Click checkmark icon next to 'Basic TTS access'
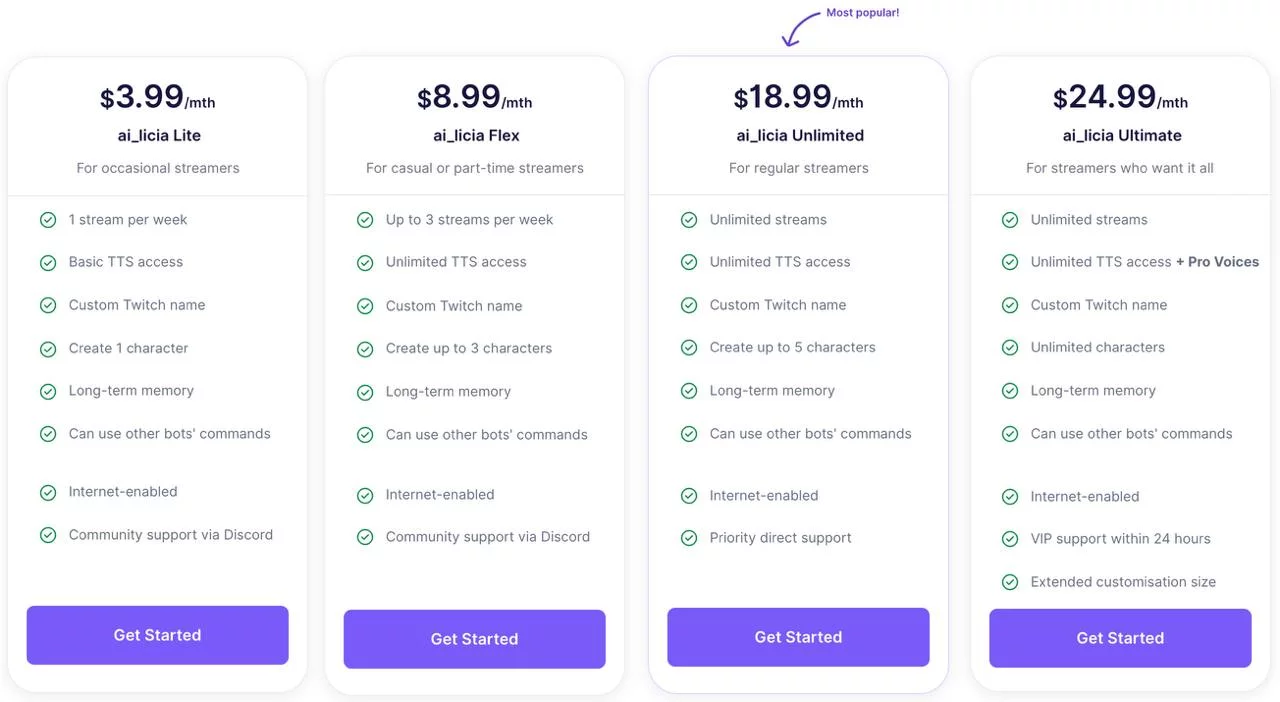Screen dimensions: 1280x702 pyautogui.click(x=48, y=263)
